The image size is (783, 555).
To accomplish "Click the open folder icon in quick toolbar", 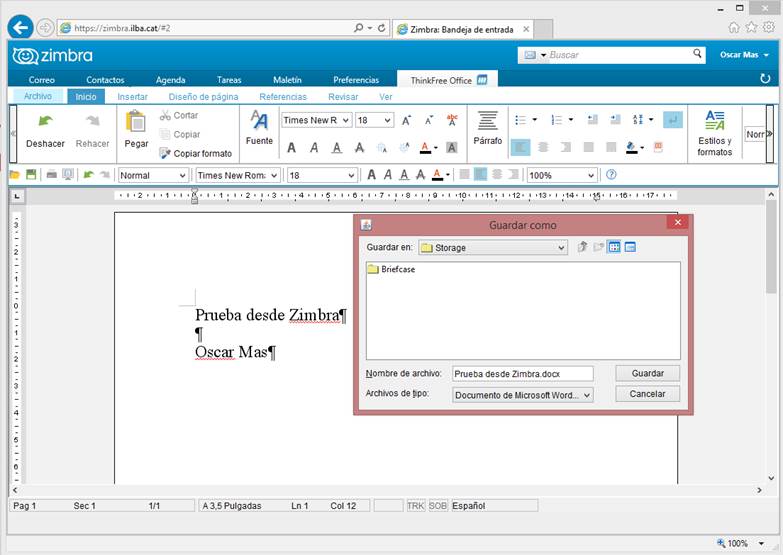I will (14, 175).
